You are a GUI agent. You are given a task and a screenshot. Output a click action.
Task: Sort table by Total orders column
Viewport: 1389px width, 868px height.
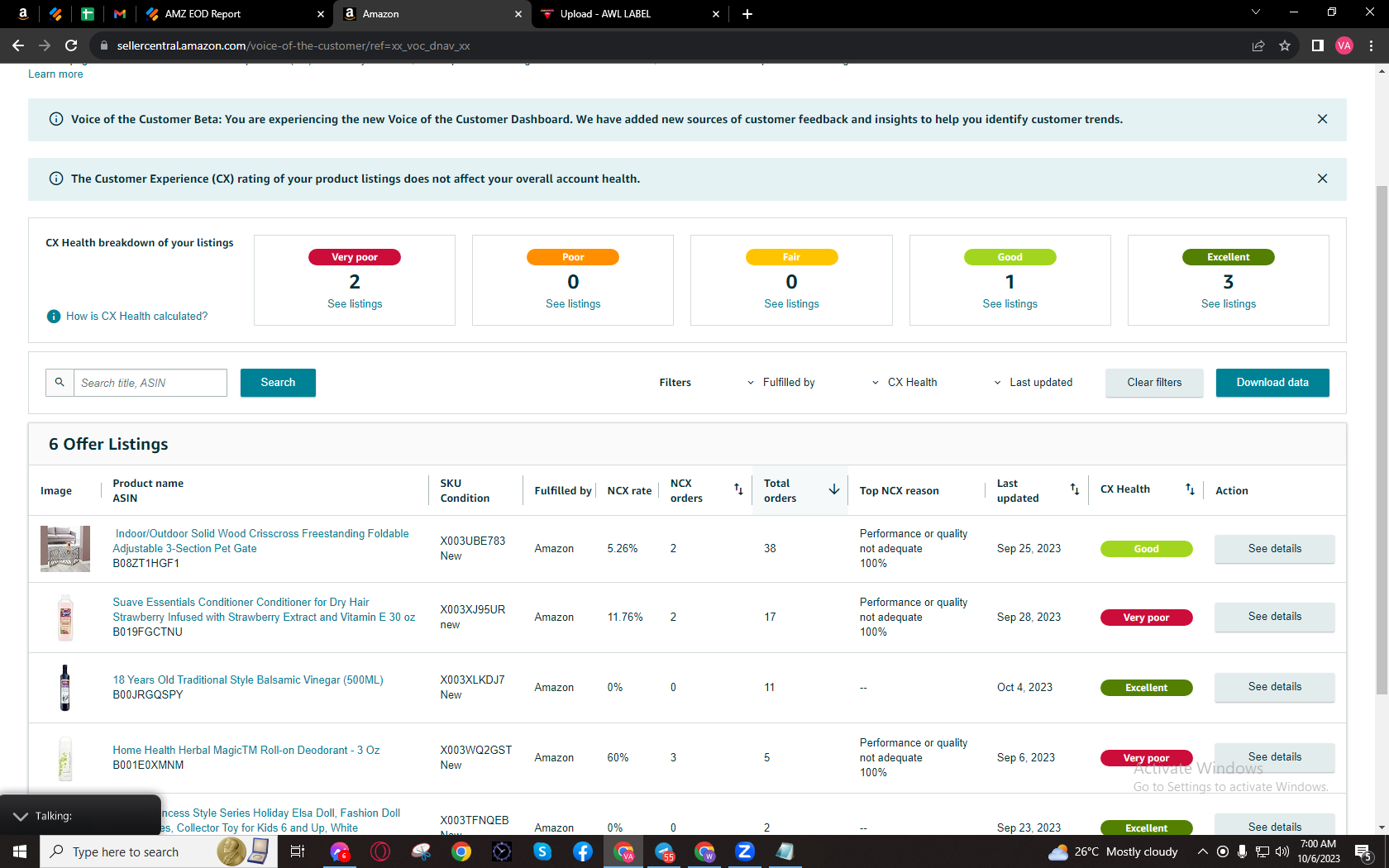(834, 489)
